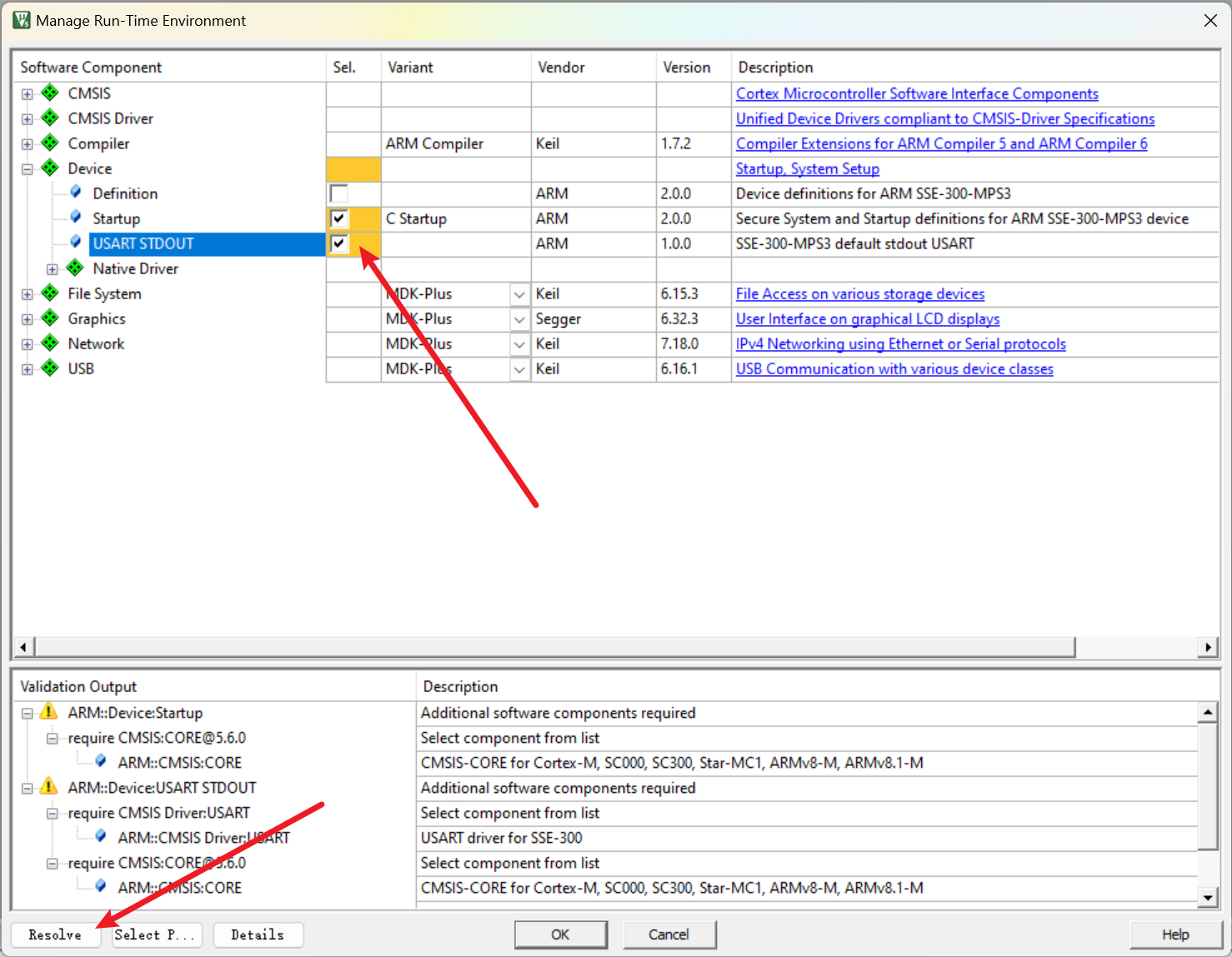Expand the CMSIS tree node

[28, 94]
